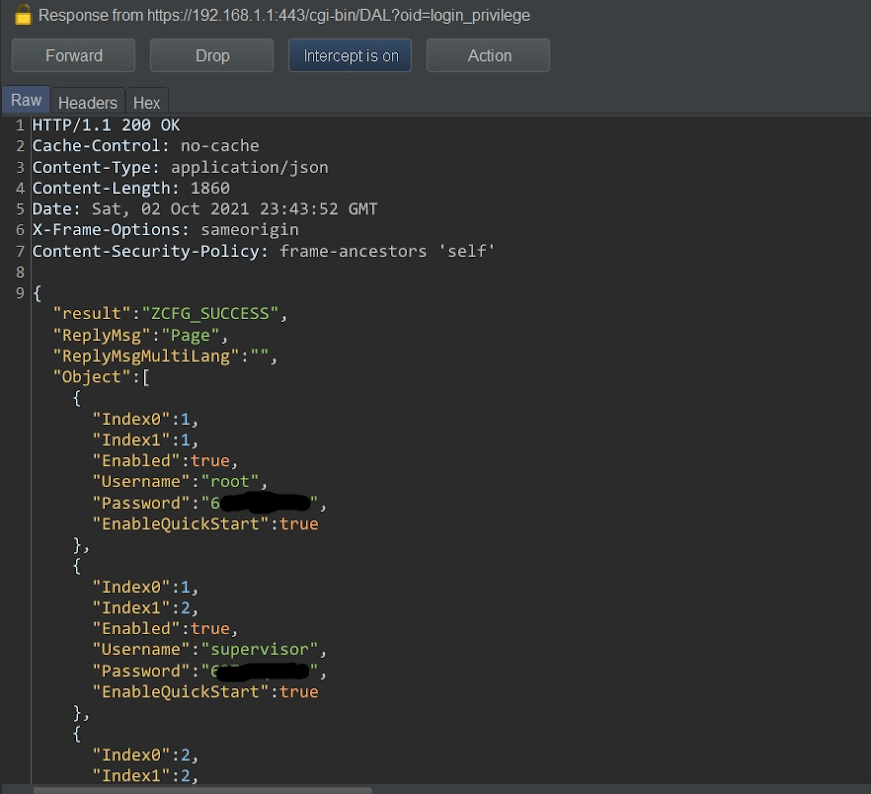Click the "Username":"root" line
The width and height of the screenshot is (871, 794).
(180, 482)
